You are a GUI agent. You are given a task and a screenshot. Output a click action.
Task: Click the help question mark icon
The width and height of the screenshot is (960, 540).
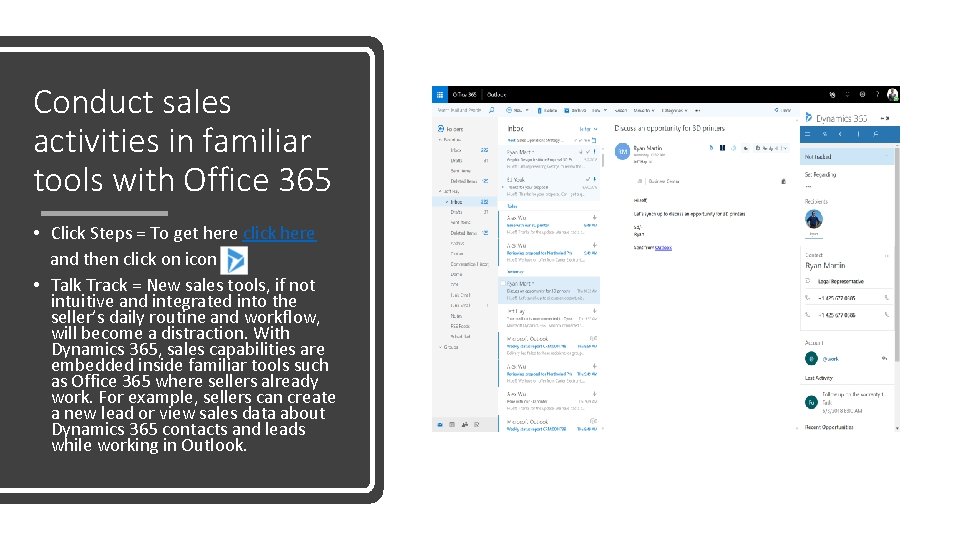(877, 94)
